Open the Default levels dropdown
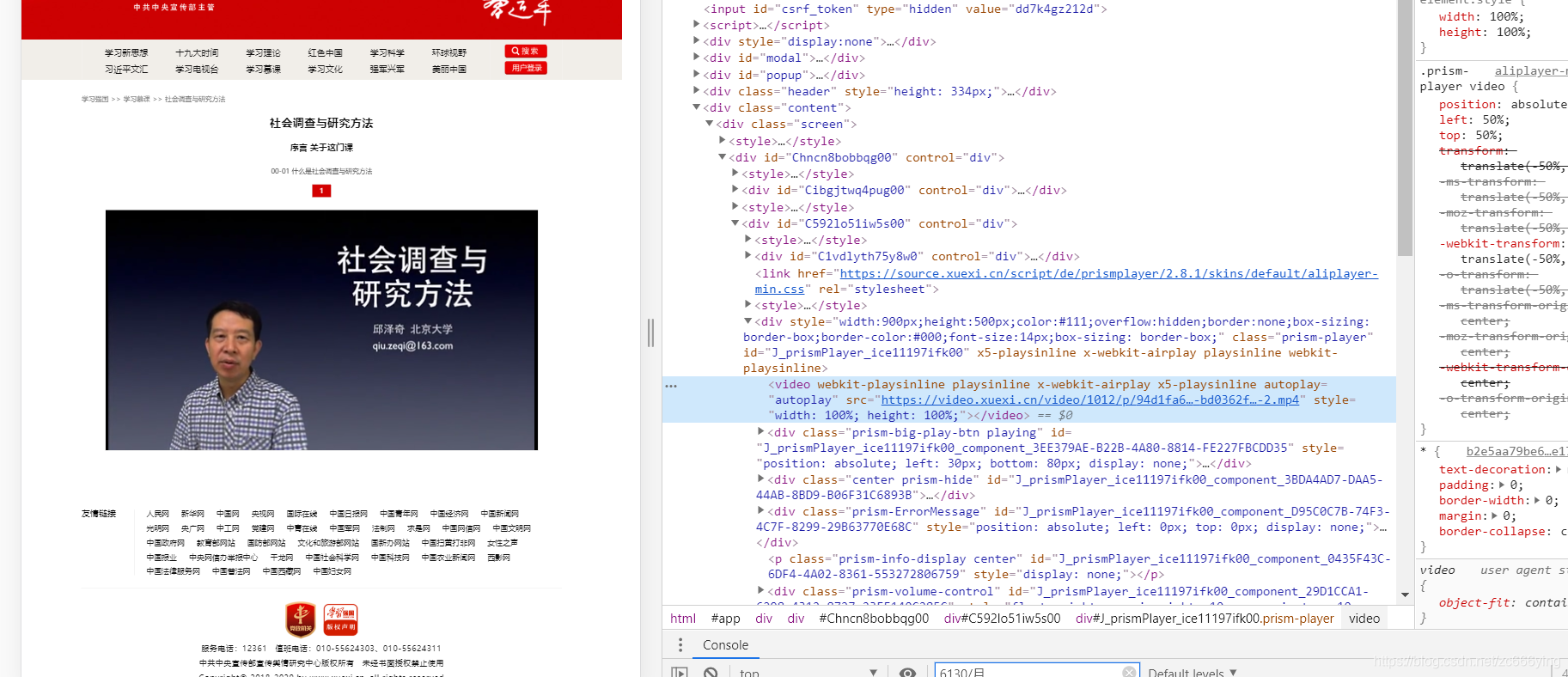Screen dimensions: 1568x677 click(1193, 673)
